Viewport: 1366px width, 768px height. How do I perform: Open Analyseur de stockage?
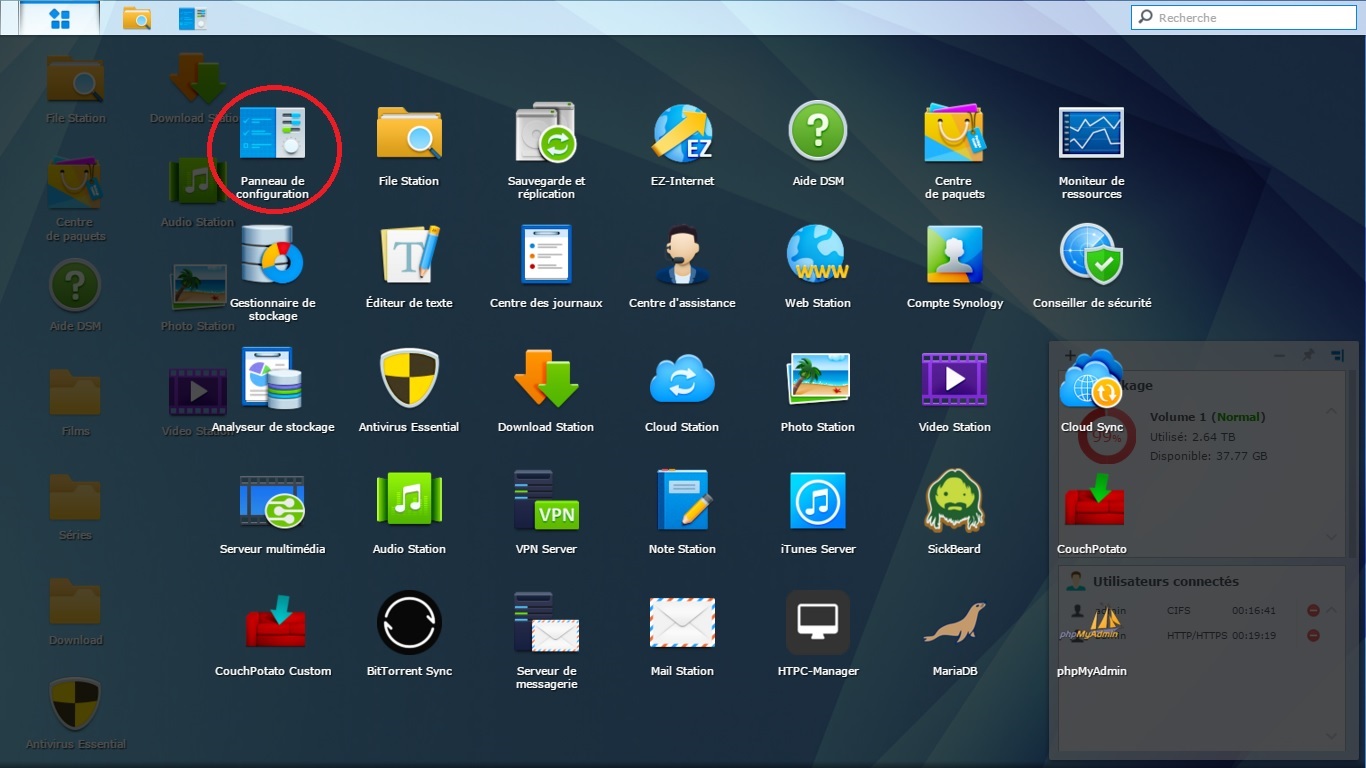point(272,380)
